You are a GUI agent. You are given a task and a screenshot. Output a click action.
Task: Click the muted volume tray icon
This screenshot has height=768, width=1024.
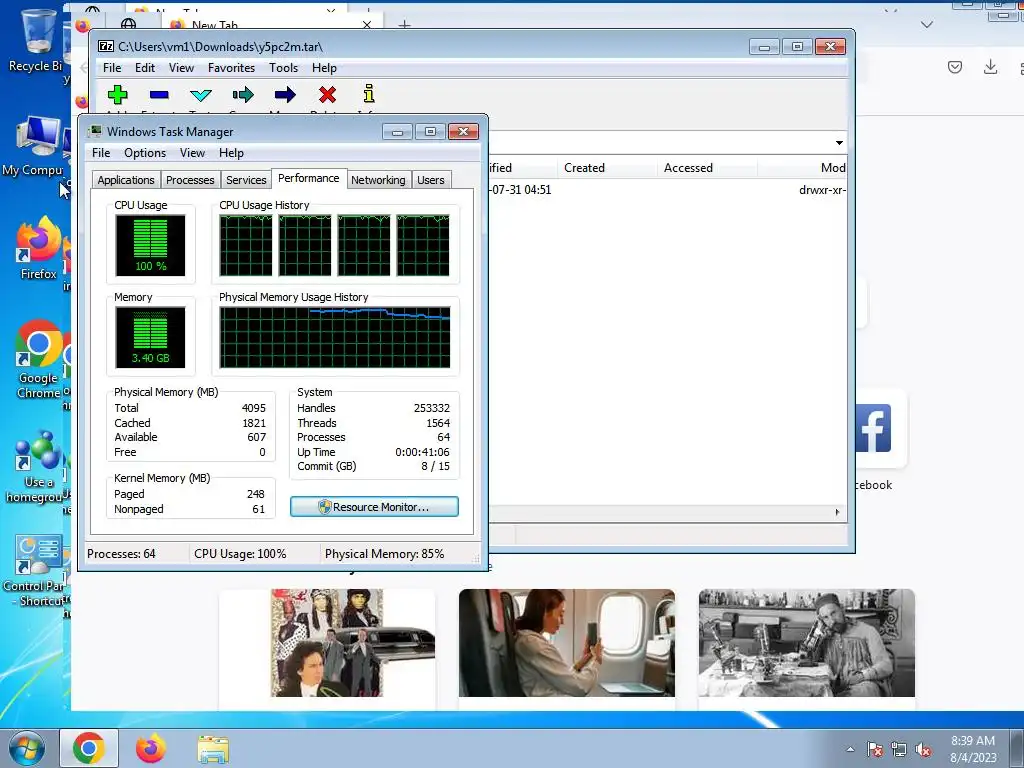pyautogui.click(x=923, y=749)
